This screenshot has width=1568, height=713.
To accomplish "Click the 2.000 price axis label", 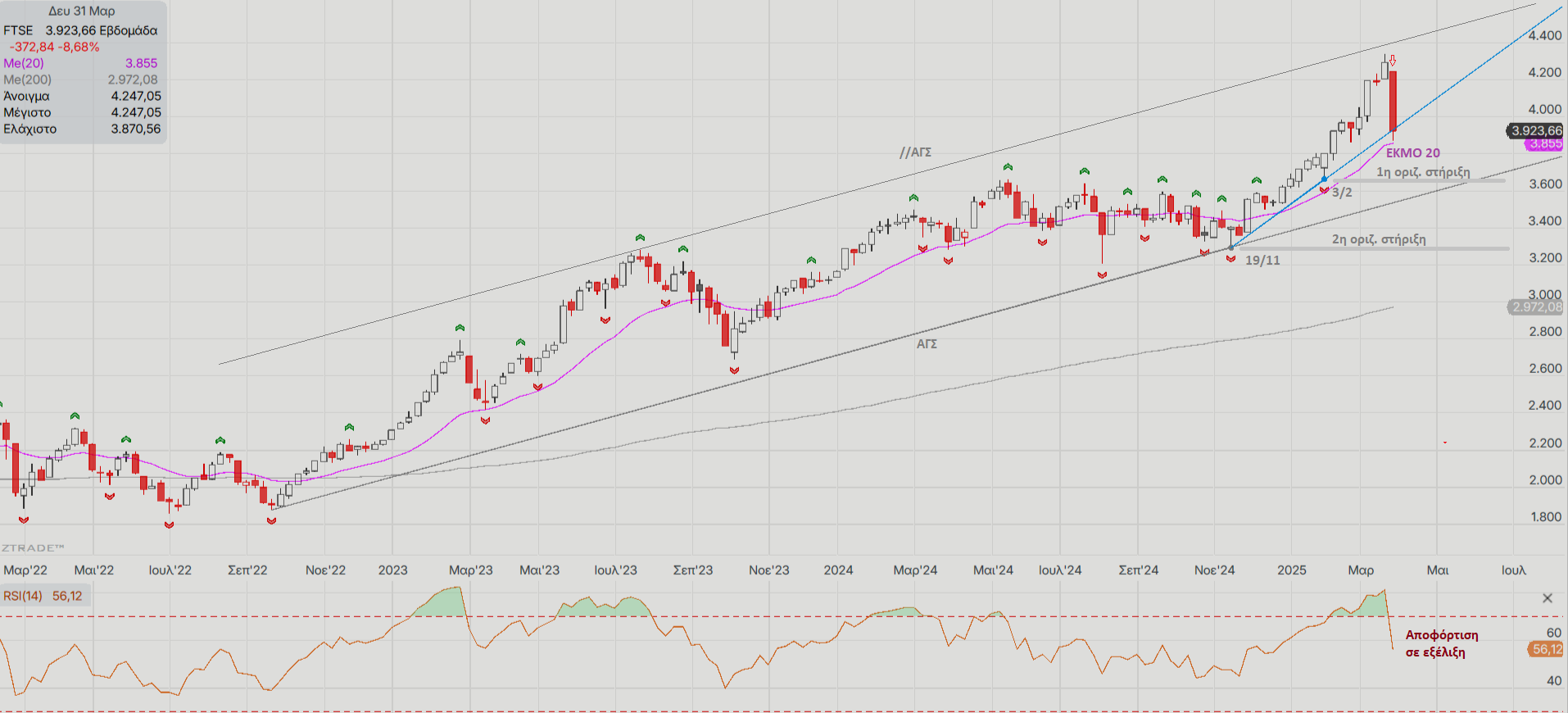I will 1545,480.
